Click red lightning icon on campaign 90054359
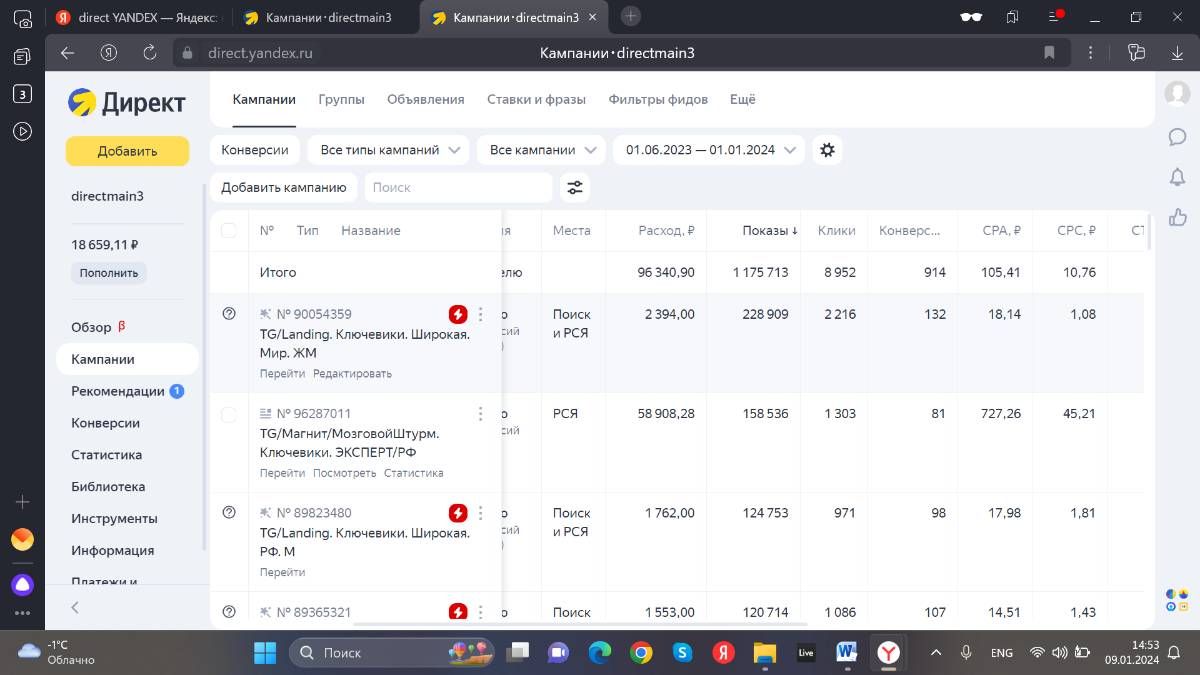 (458, 314)
